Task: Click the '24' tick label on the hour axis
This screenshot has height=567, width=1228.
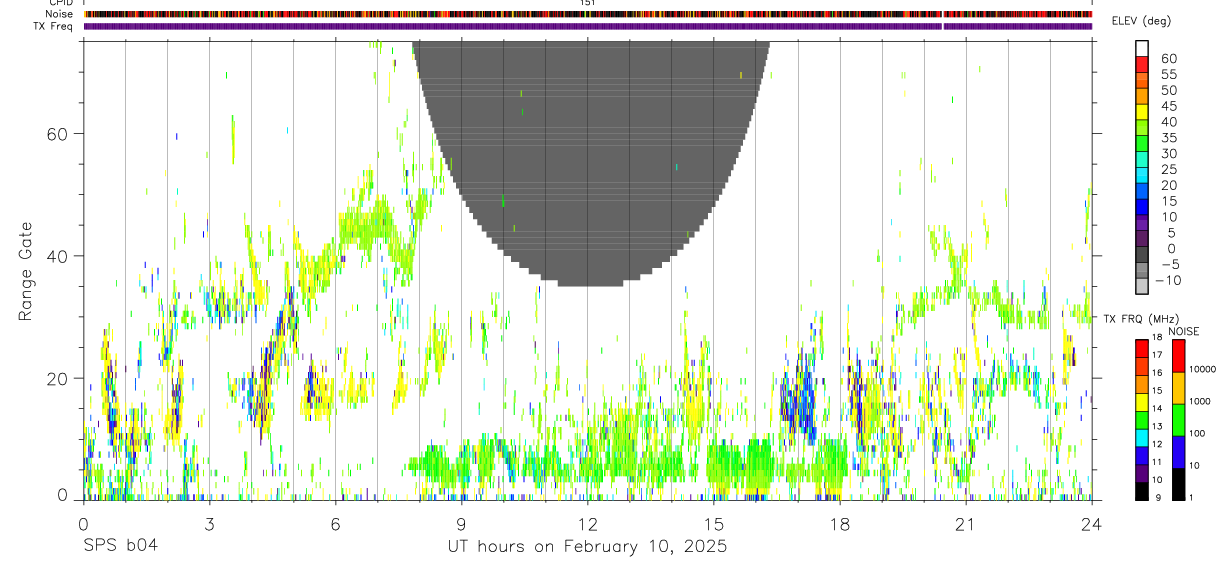Action: coord(1092,525)
